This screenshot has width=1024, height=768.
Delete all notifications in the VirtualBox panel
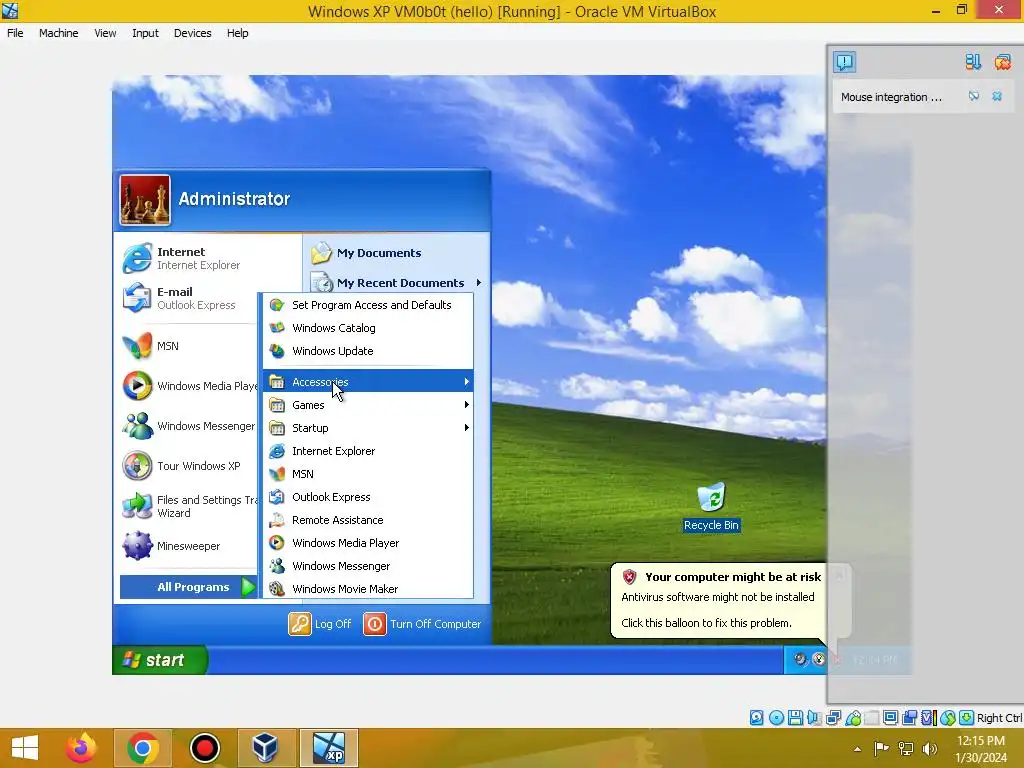pos(1002,62)
